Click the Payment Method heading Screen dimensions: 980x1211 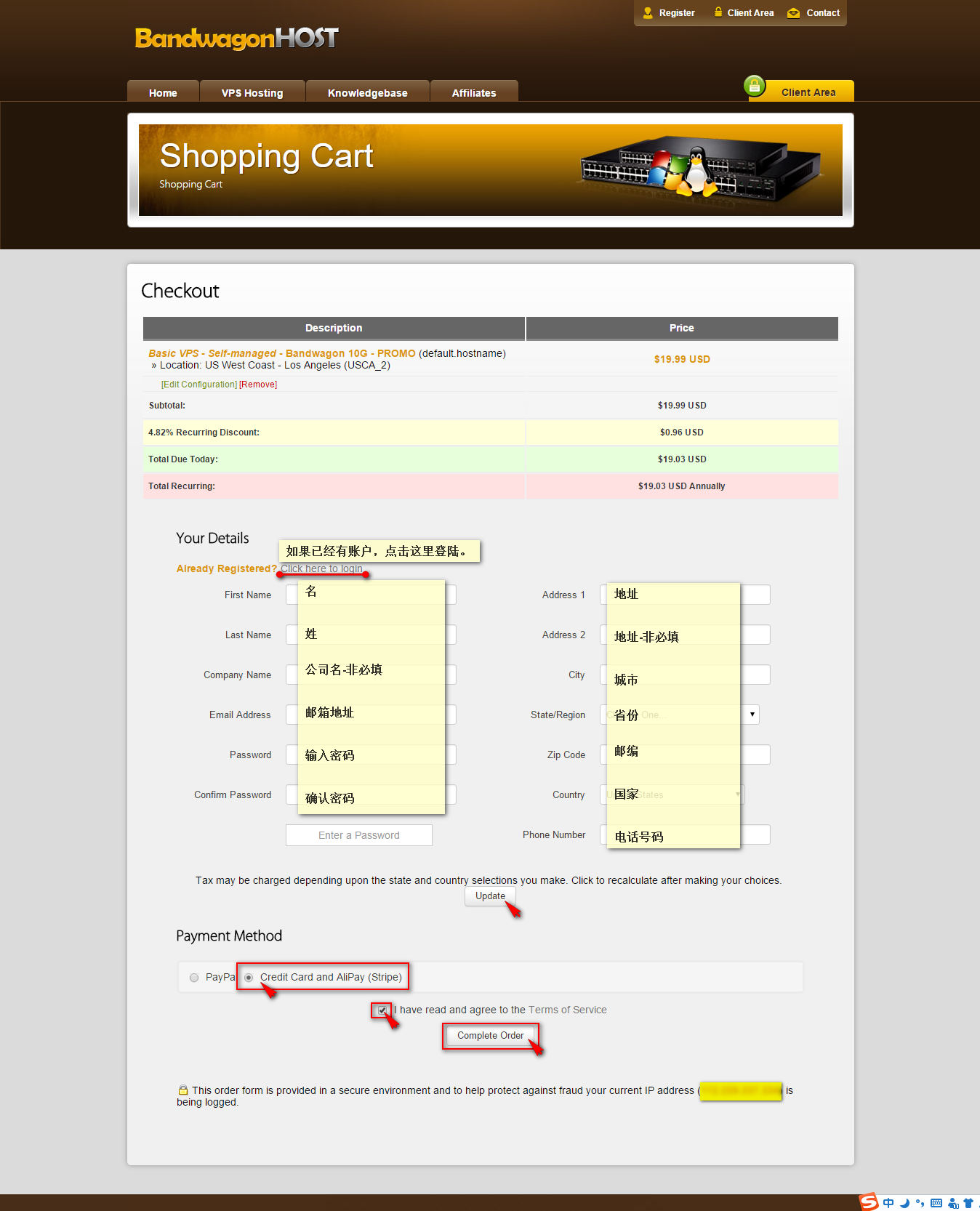point(229,936)
